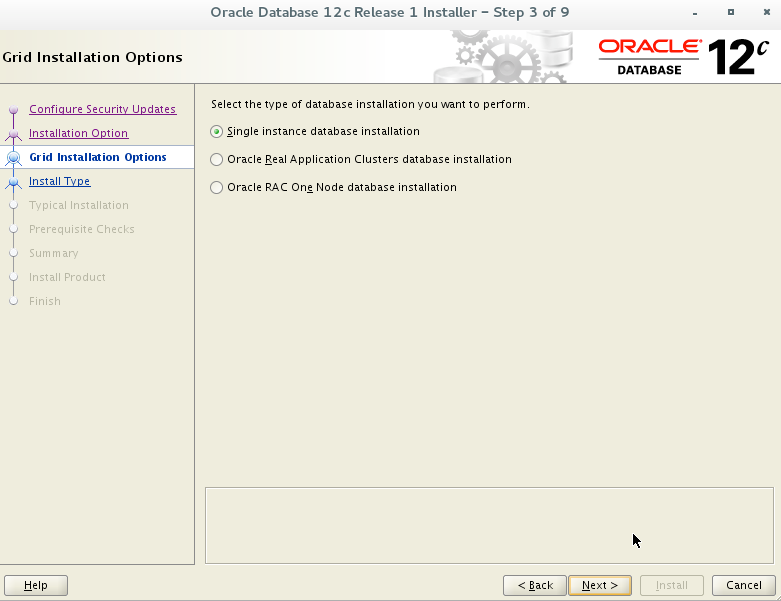Go back with the Back button
781x601 pixels.
[535, 585]
